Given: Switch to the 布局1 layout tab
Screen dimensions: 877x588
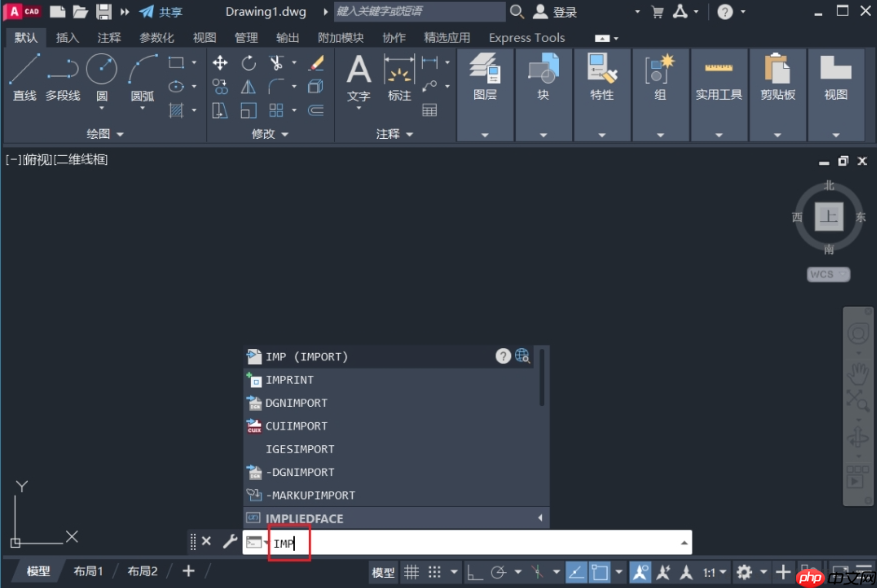Looking at the screenshot, I should point(88,571).
